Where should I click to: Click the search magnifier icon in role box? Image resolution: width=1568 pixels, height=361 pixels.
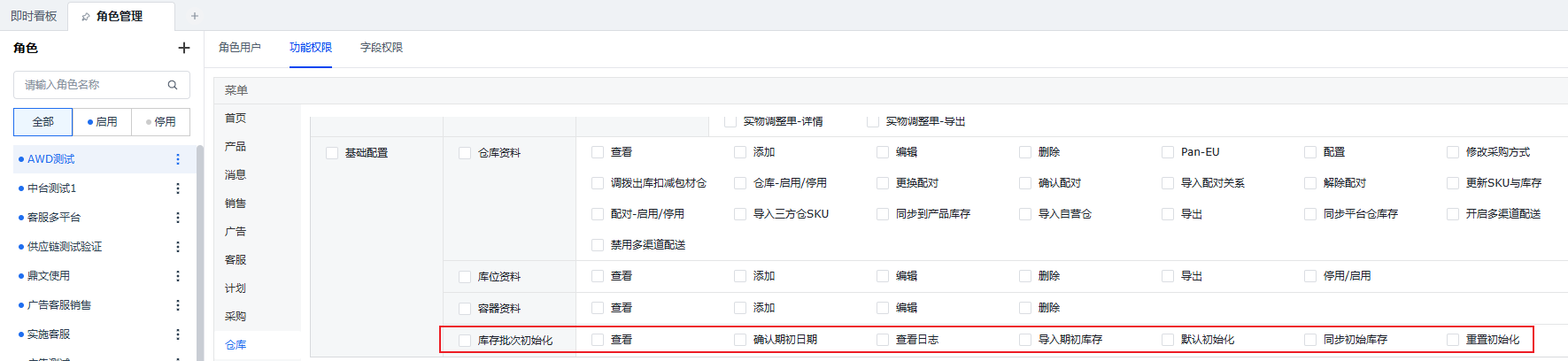pos(173,85)
